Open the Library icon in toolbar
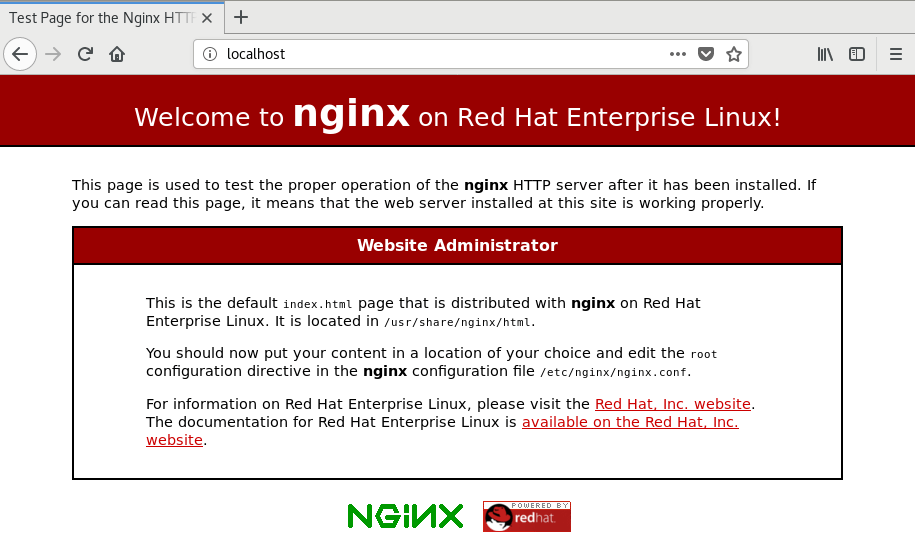The height and width of the screenshot is (537, 915). 825,54
